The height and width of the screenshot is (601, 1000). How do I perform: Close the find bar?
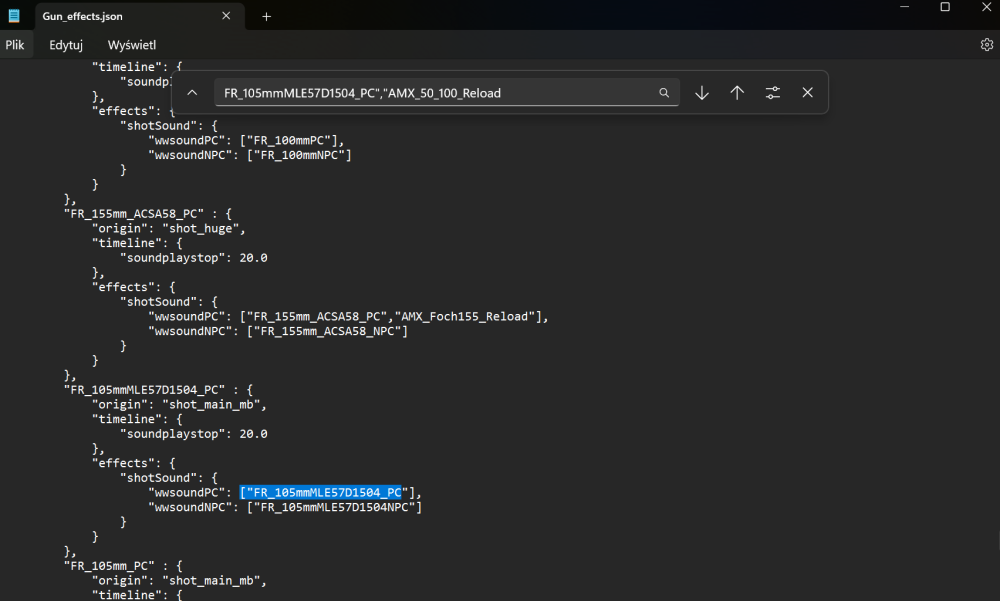pyautogui.click(x=807, y=93)
